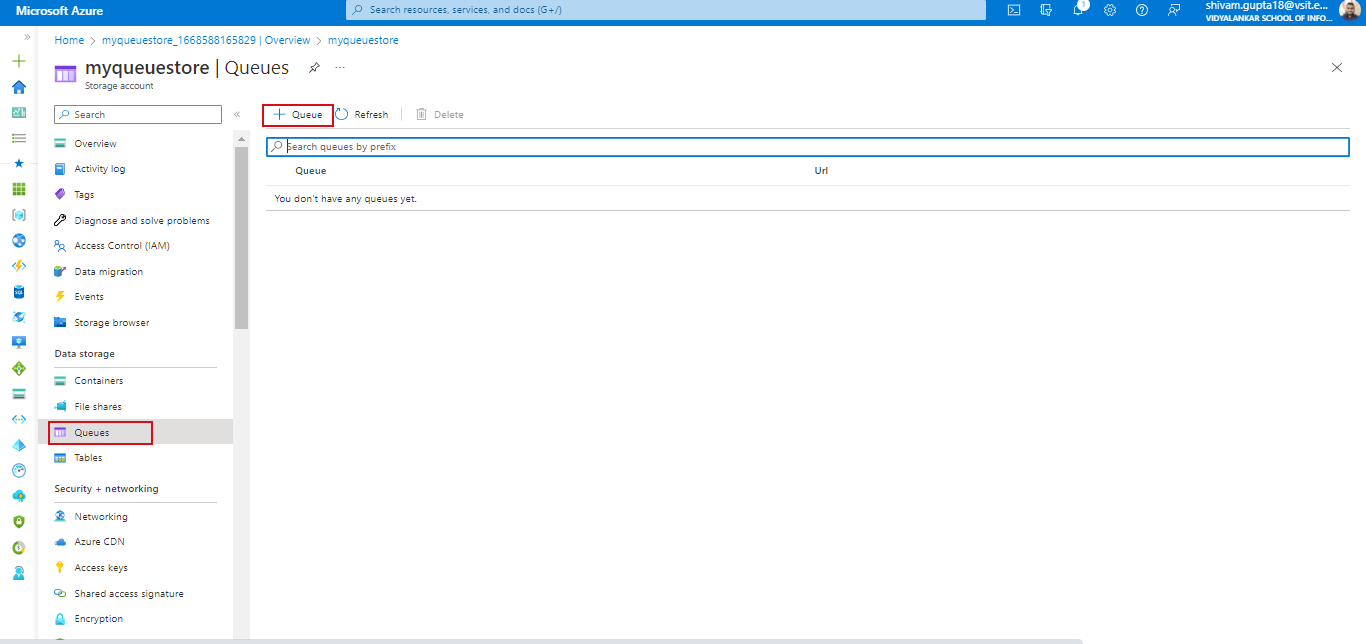Screen dimensions: 1366x644
Task: Click Home breadcrumb link
Action: (x=69, y=40)
